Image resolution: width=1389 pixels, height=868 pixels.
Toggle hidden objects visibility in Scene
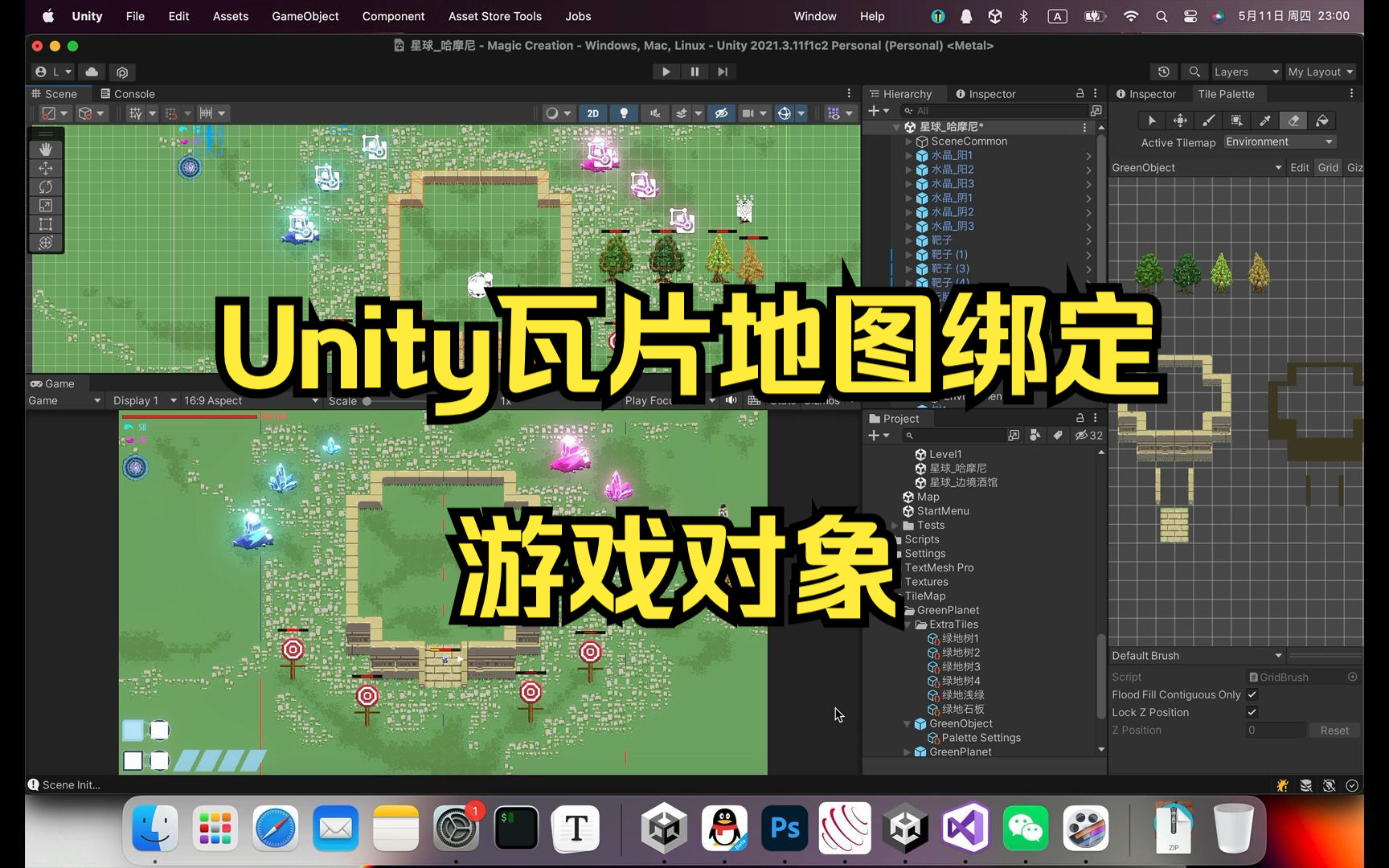(x=721, y=113)
